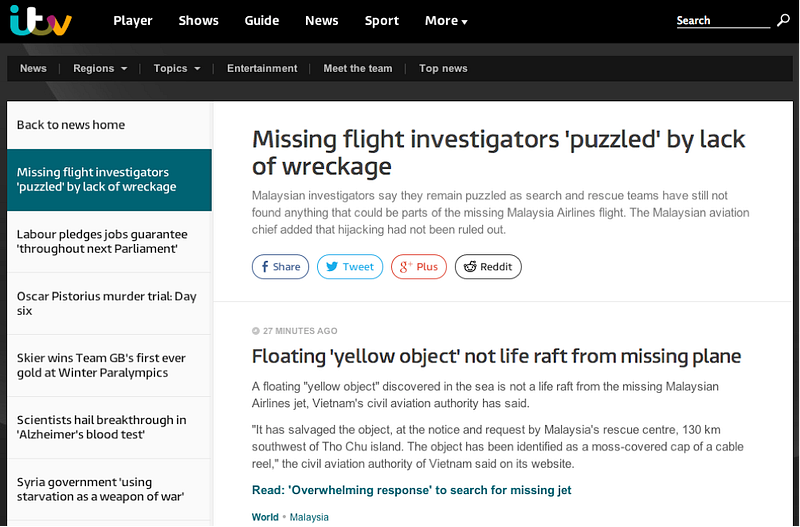Screen dimensions: 800x527
Task: Open the Regions dropdown
Action: (100, 69)
